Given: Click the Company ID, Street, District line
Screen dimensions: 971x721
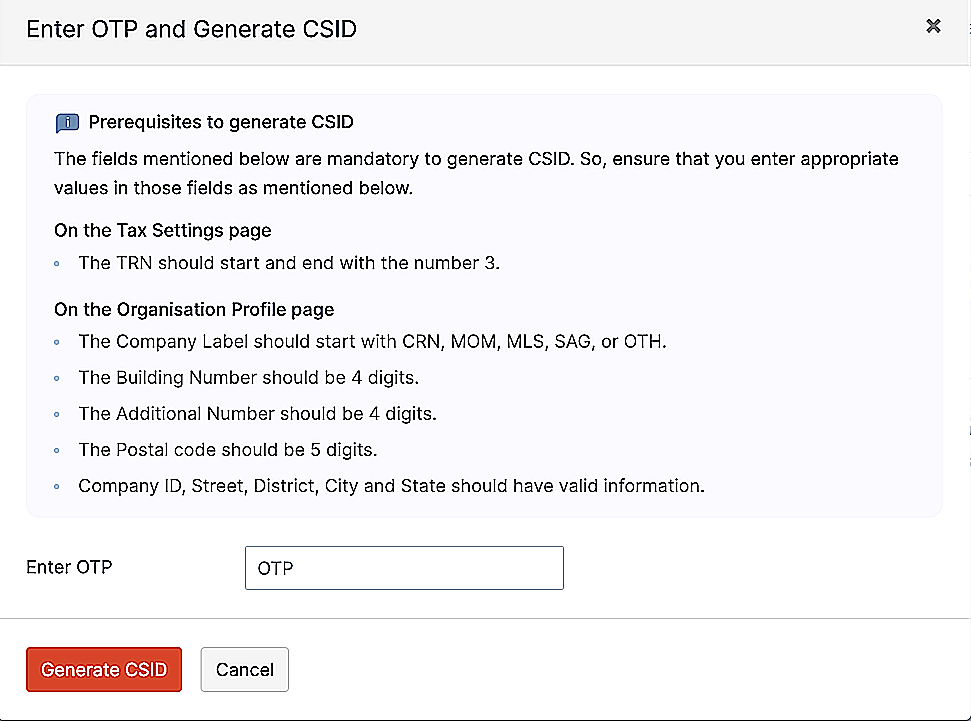Looking at the screenshot, I should pos(392,486).
